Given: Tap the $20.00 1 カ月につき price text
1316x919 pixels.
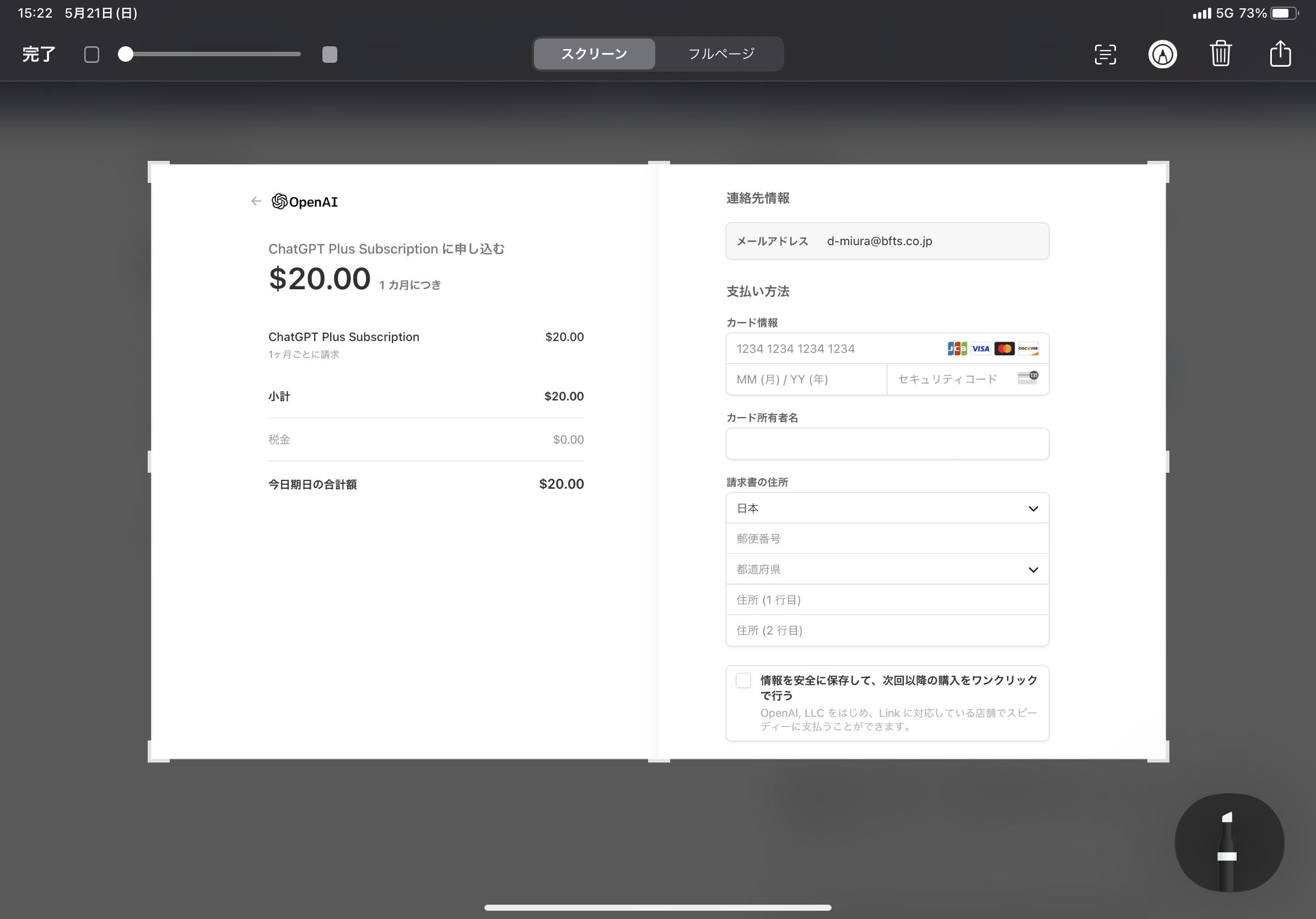Looking at the screenshot, I should pyautogui.click(x=355, y=279).
